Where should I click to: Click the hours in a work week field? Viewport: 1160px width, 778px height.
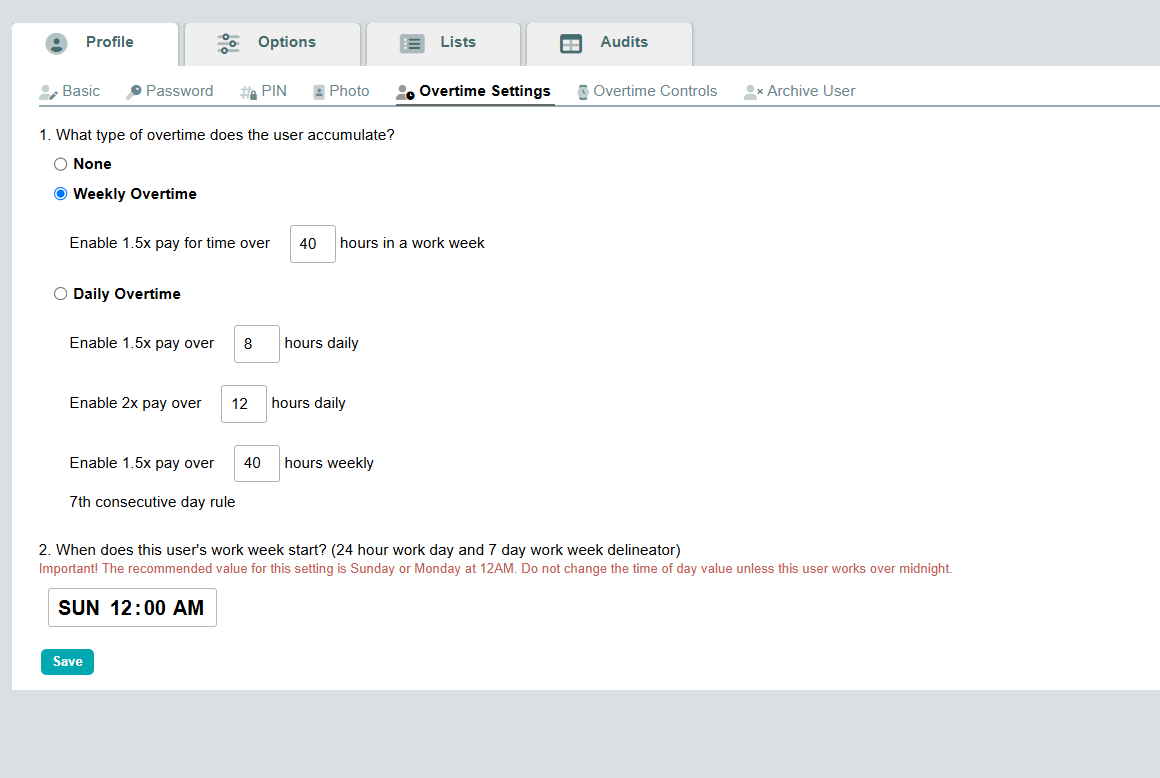pos(313,244)
